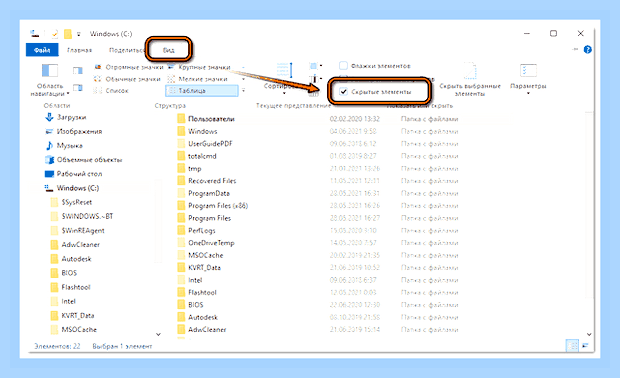
Task: Open Объемные объекты in the navigation pane
Action: (89, 160)
